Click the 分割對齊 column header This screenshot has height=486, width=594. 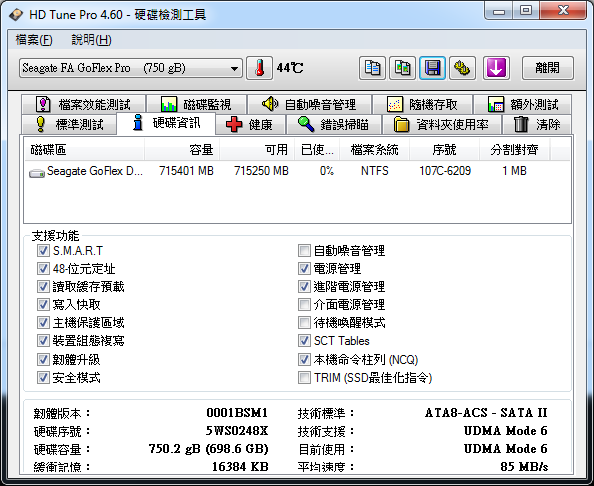click(514, 150)
